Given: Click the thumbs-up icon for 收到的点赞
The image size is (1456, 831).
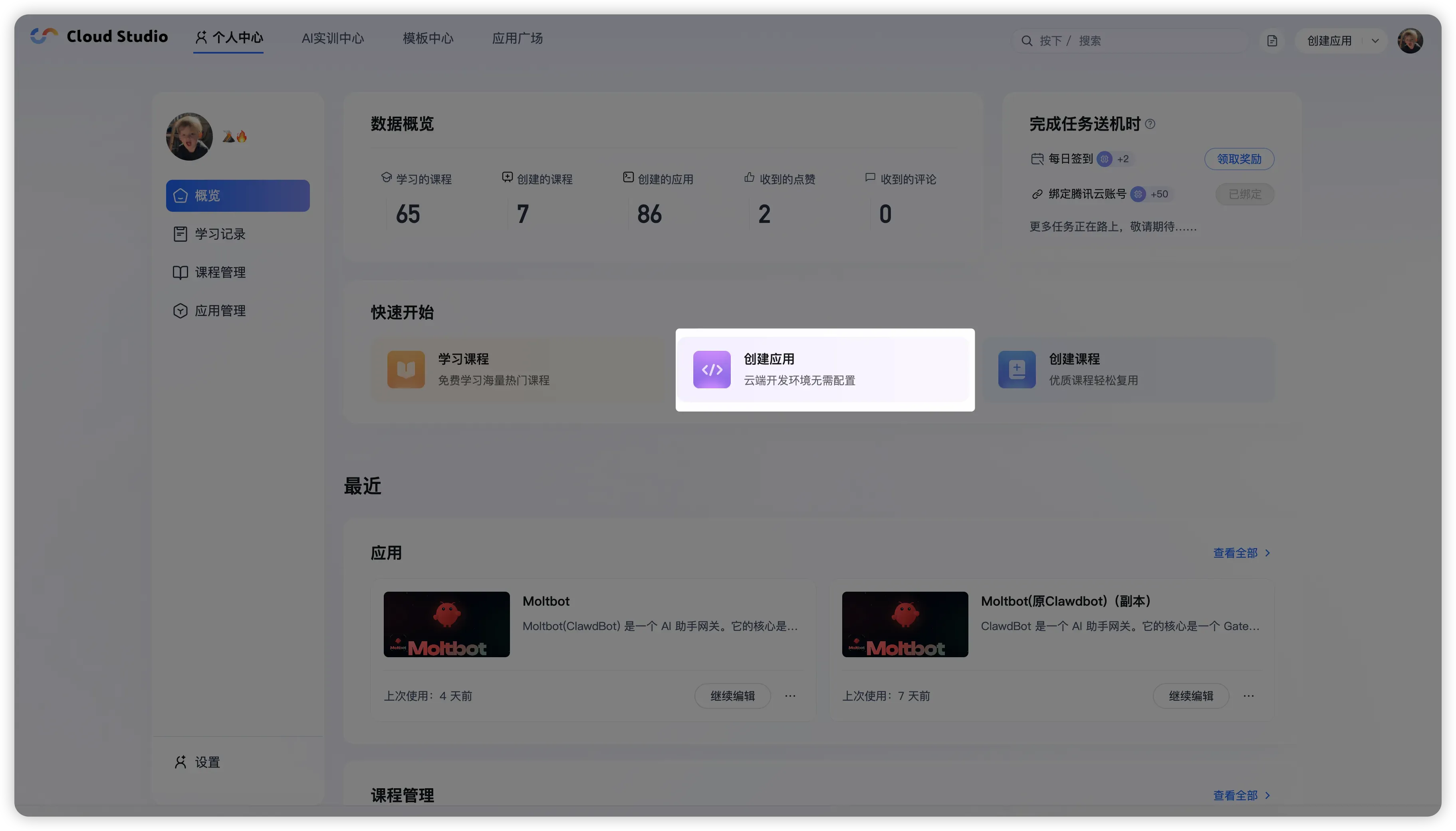Looking at the screenshot, I should (x=750, y=177).
